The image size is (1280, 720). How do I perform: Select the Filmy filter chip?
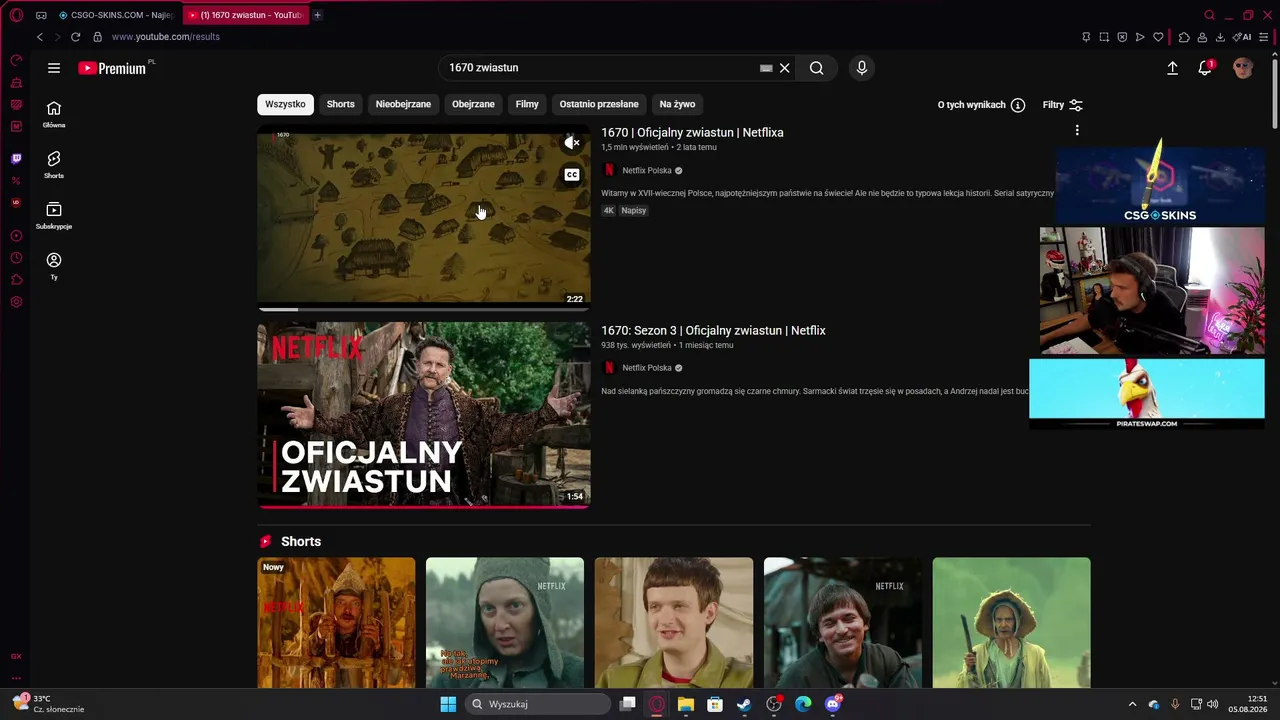pos(527,104)
